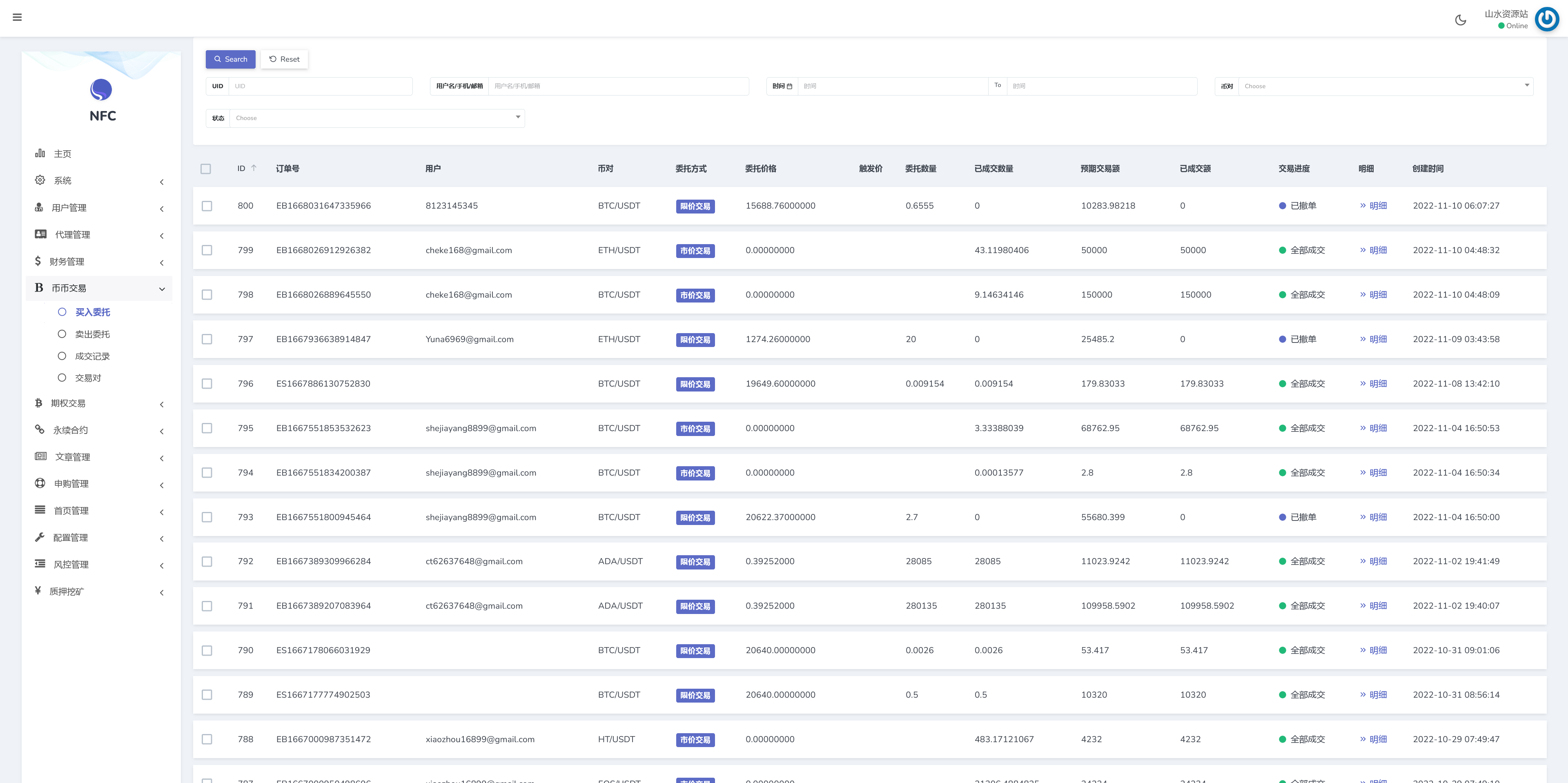Tick checkbox for order row 800

click(207, 206)
